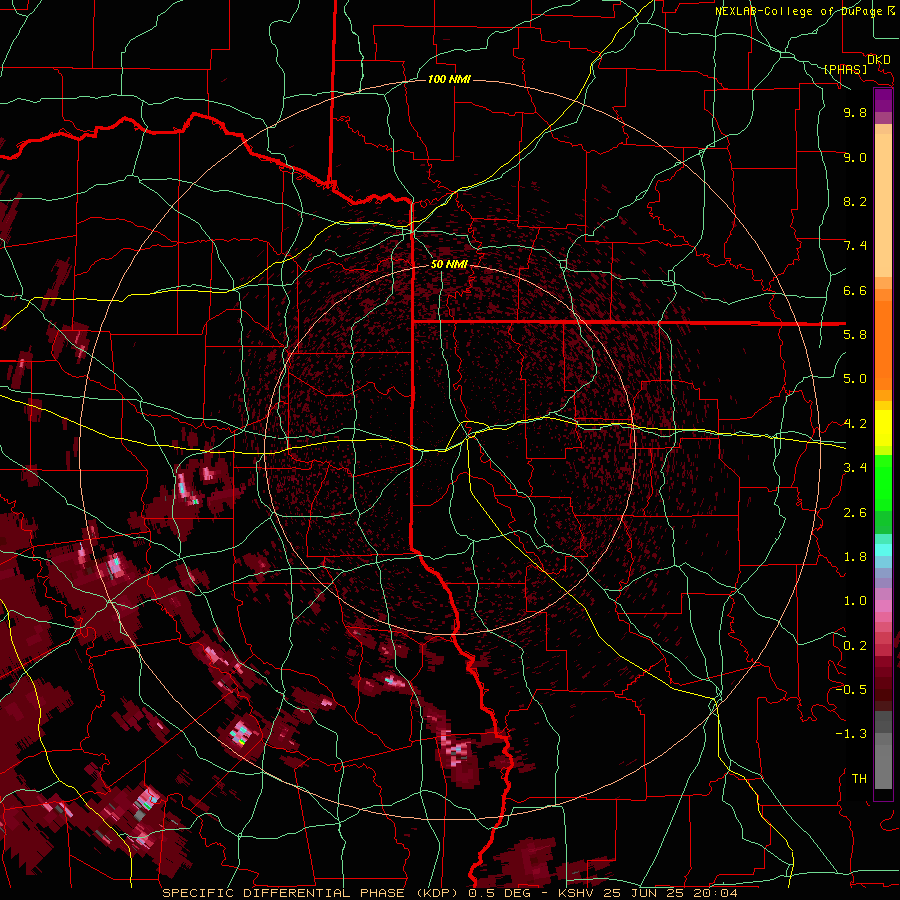The width and height of the screenshot is (900, 900).
Task: Click the 9.8 value on the color scale
Action: (855, 112)
